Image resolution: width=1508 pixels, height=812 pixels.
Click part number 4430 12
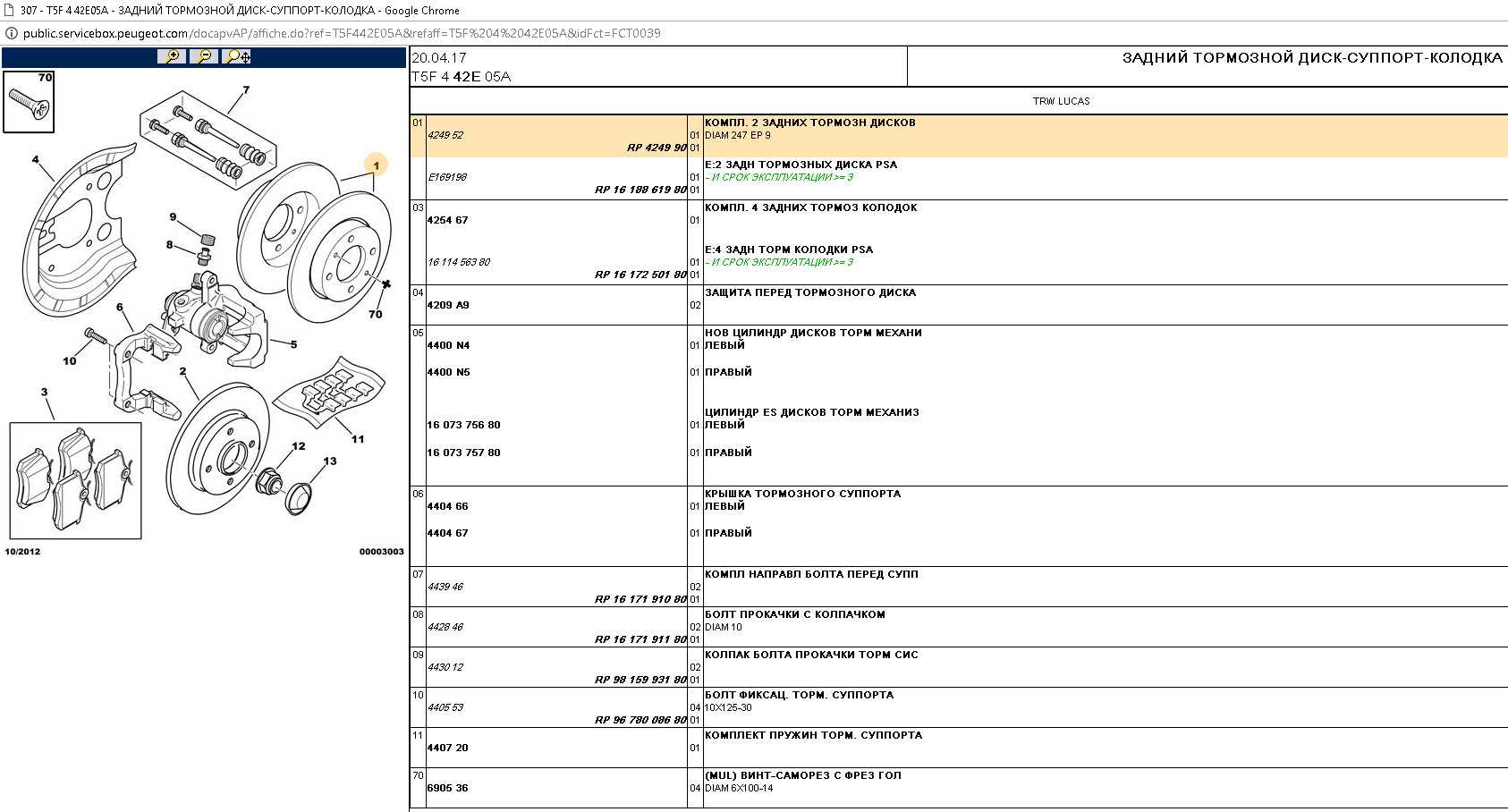pyautogui.click(x=445, y=668)
